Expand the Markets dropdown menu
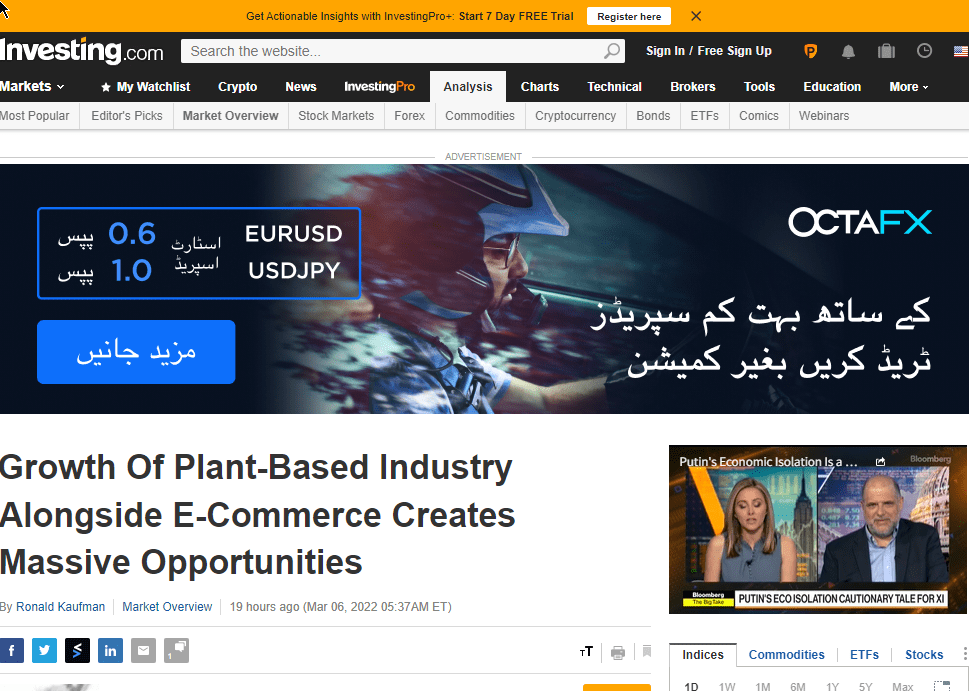 32,87
